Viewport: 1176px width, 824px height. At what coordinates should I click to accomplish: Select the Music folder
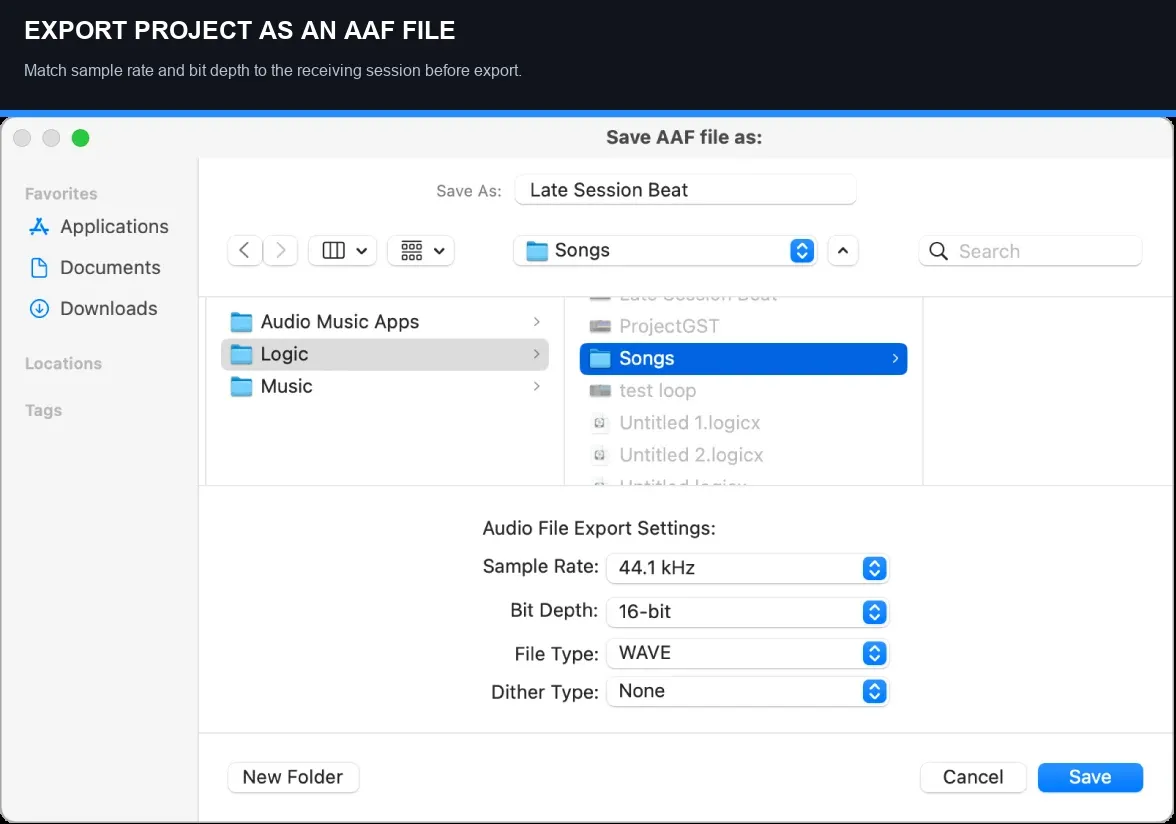(x=385, y=386)
